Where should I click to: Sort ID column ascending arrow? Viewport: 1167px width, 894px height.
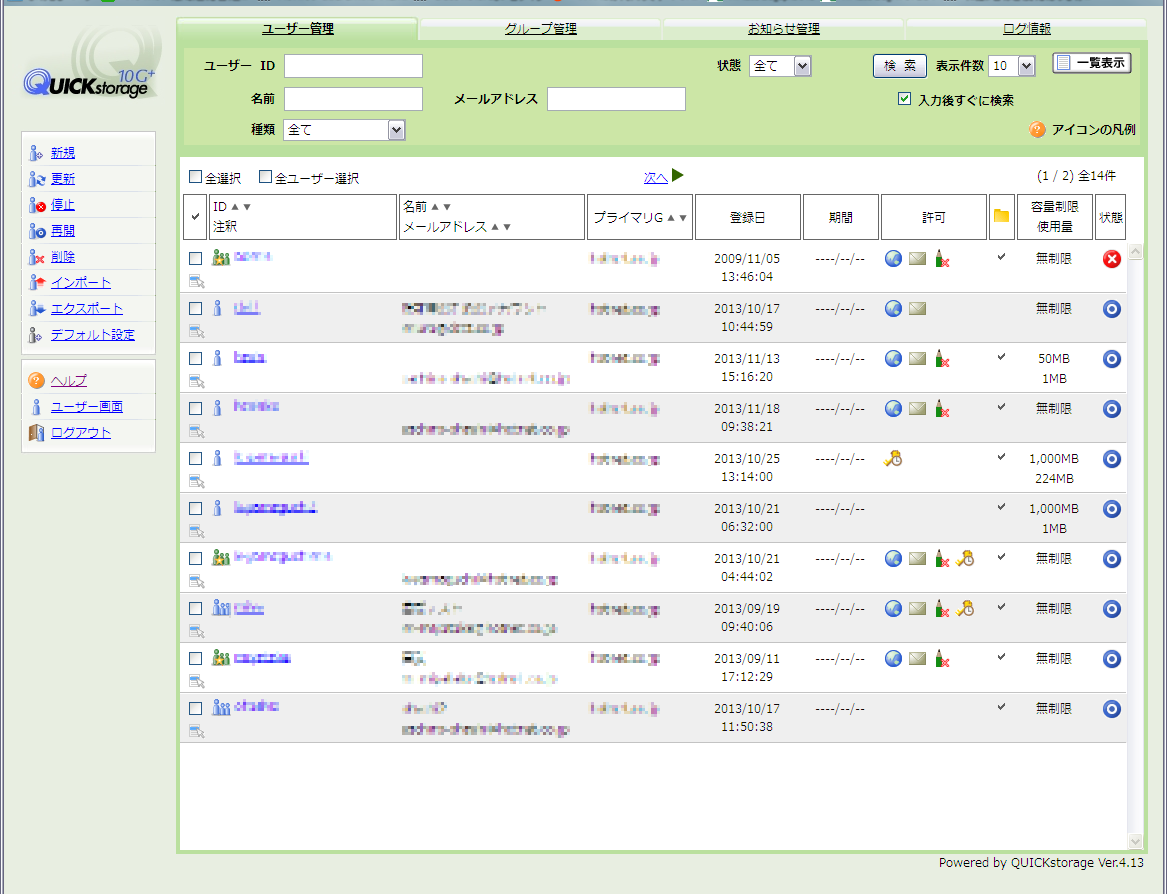pos(235,207)
